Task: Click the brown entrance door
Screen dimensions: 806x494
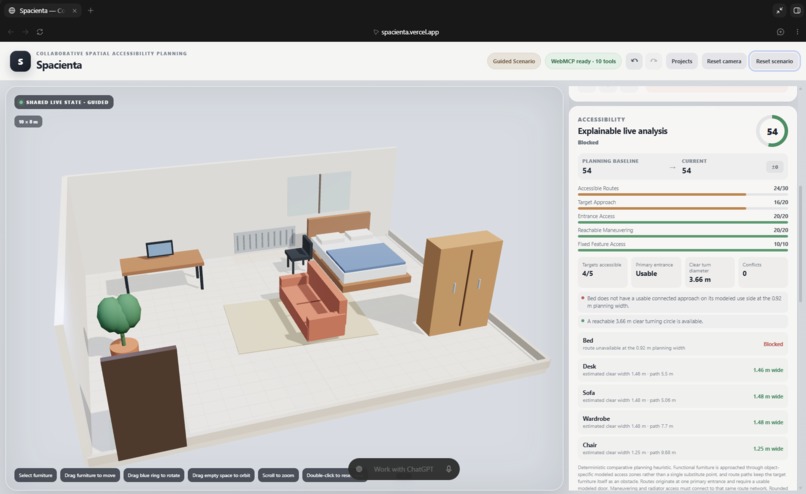Action: 143,402
